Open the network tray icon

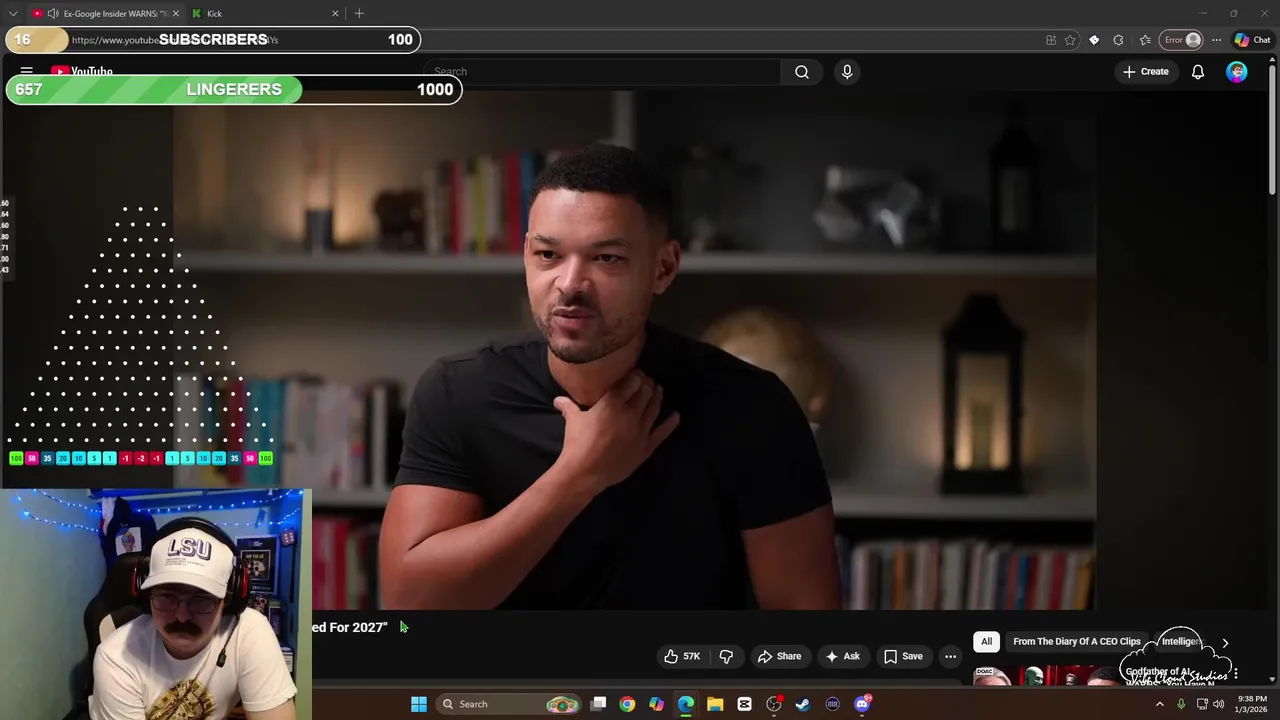click(1202, 704)
